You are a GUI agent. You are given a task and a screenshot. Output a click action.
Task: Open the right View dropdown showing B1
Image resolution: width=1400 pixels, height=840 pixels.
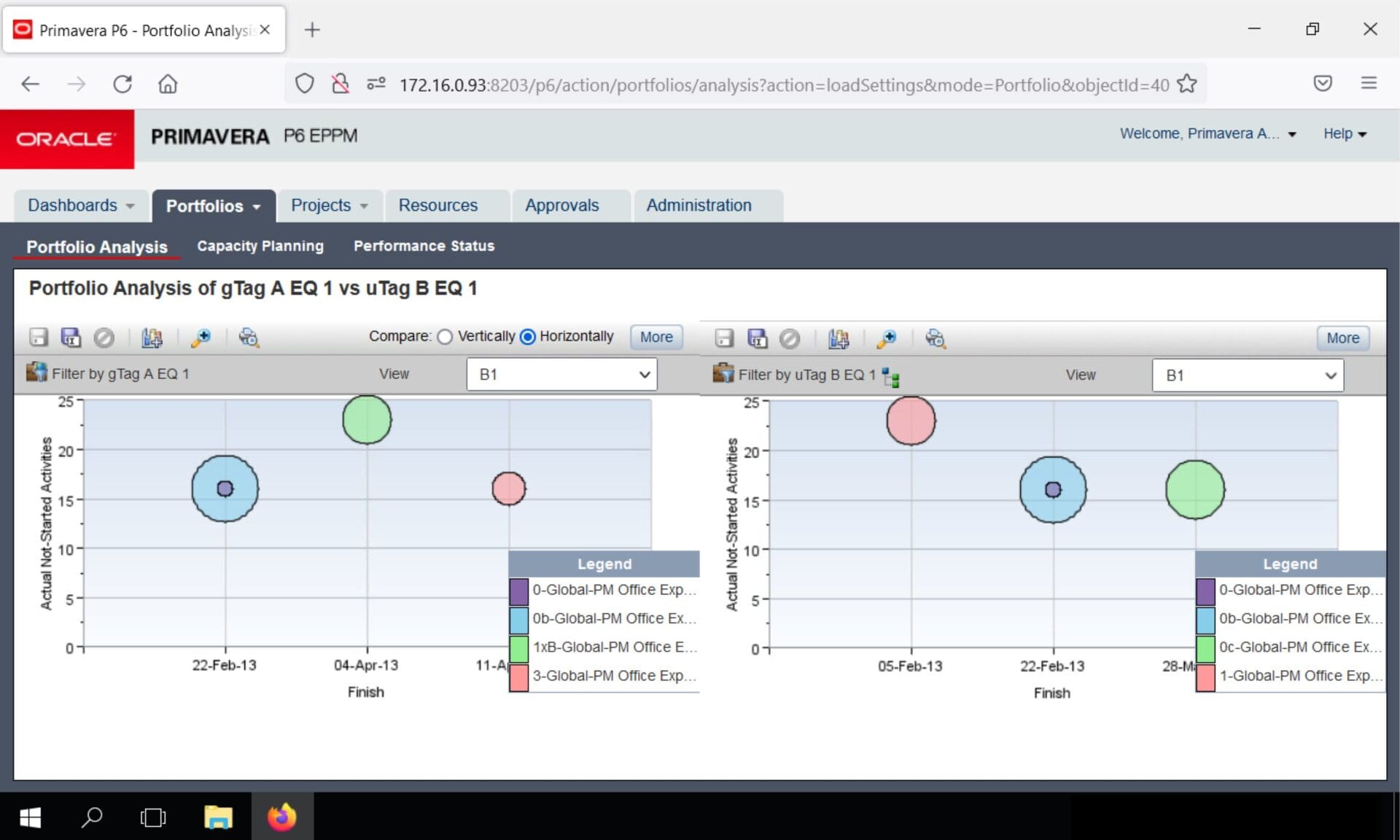pos(1248,376)
